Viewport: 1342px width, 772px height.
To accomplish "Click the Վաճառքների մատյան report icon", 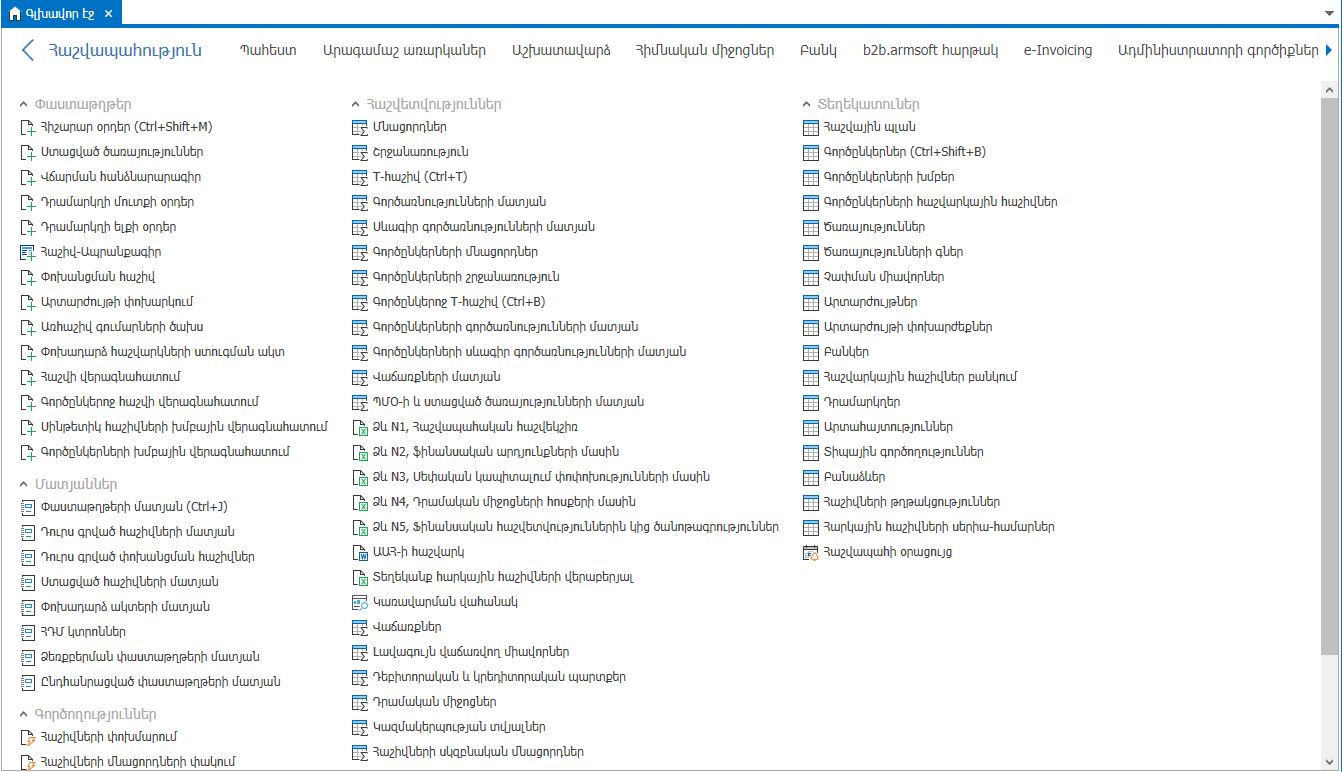I will click(x=360, y=378).
